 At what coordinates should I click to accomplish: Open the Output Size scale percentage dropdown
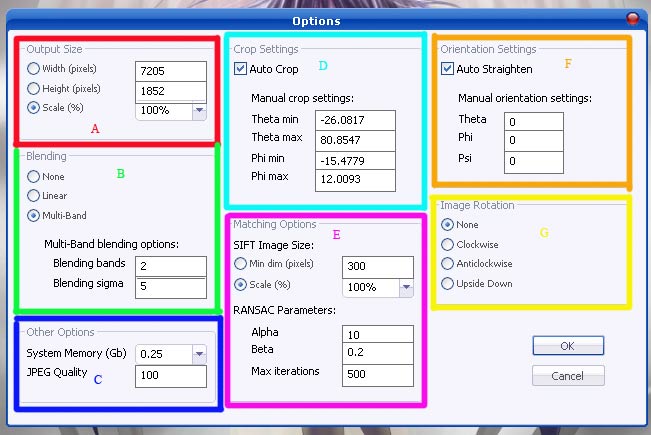pyautogui.click(x=198, y=110)
